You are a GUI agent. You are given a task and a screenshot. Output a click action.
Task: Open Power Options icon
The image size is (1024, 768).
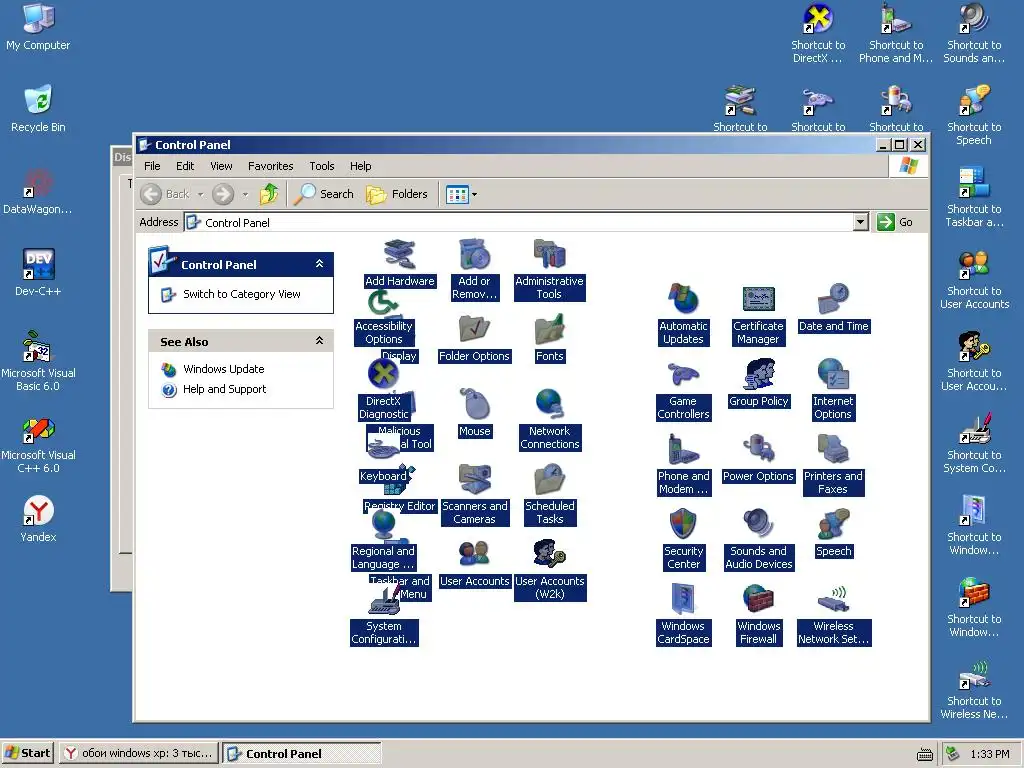(x=758, y=450)
